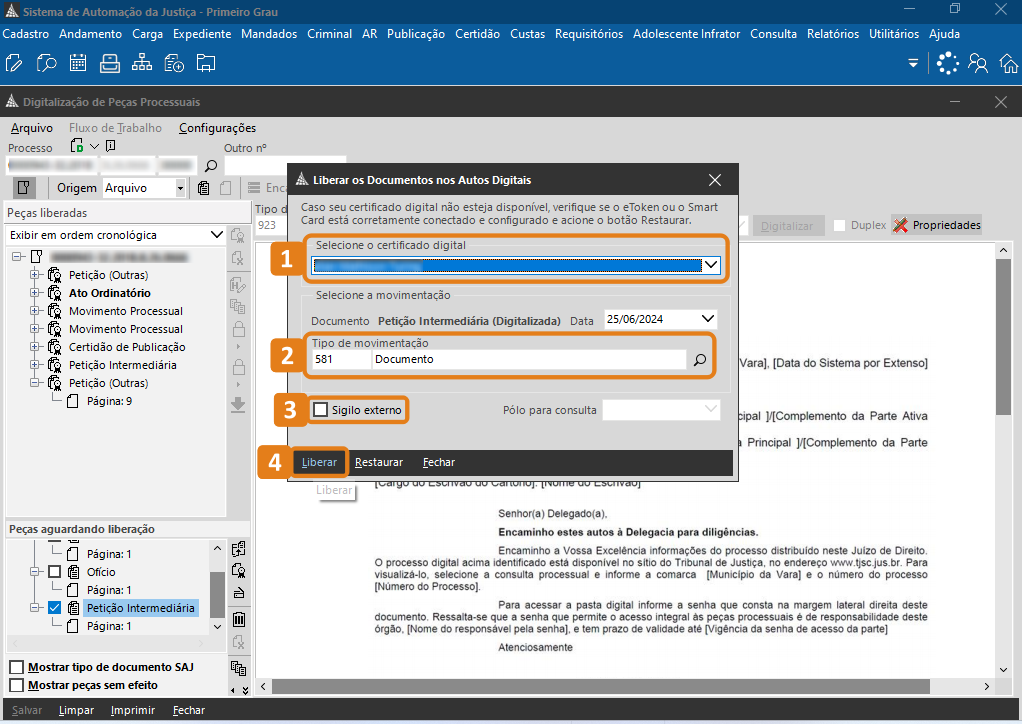Click the Liberar button in dialog

(x=319, y=462)
